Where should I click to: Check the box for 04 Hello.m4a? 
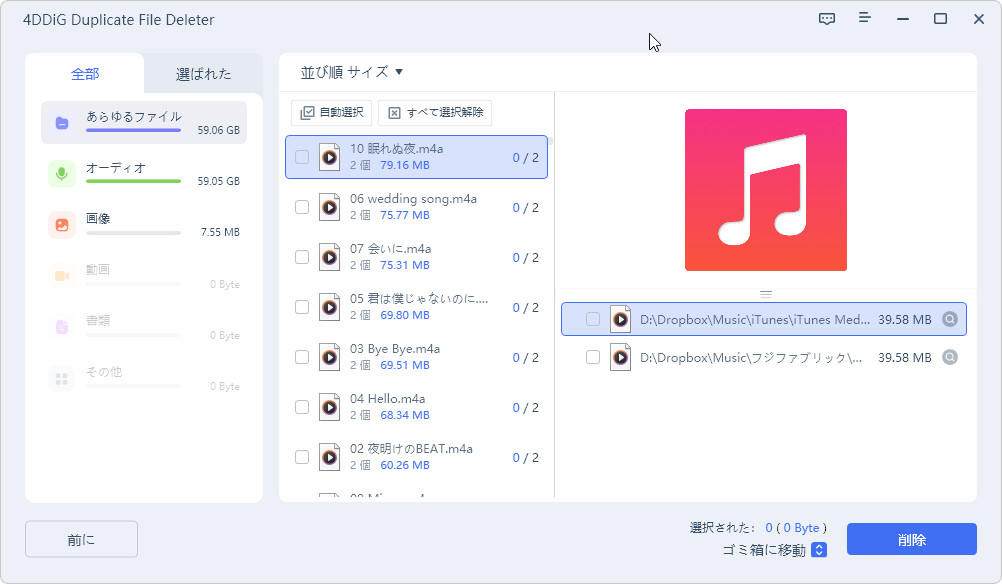coord(302,407)
